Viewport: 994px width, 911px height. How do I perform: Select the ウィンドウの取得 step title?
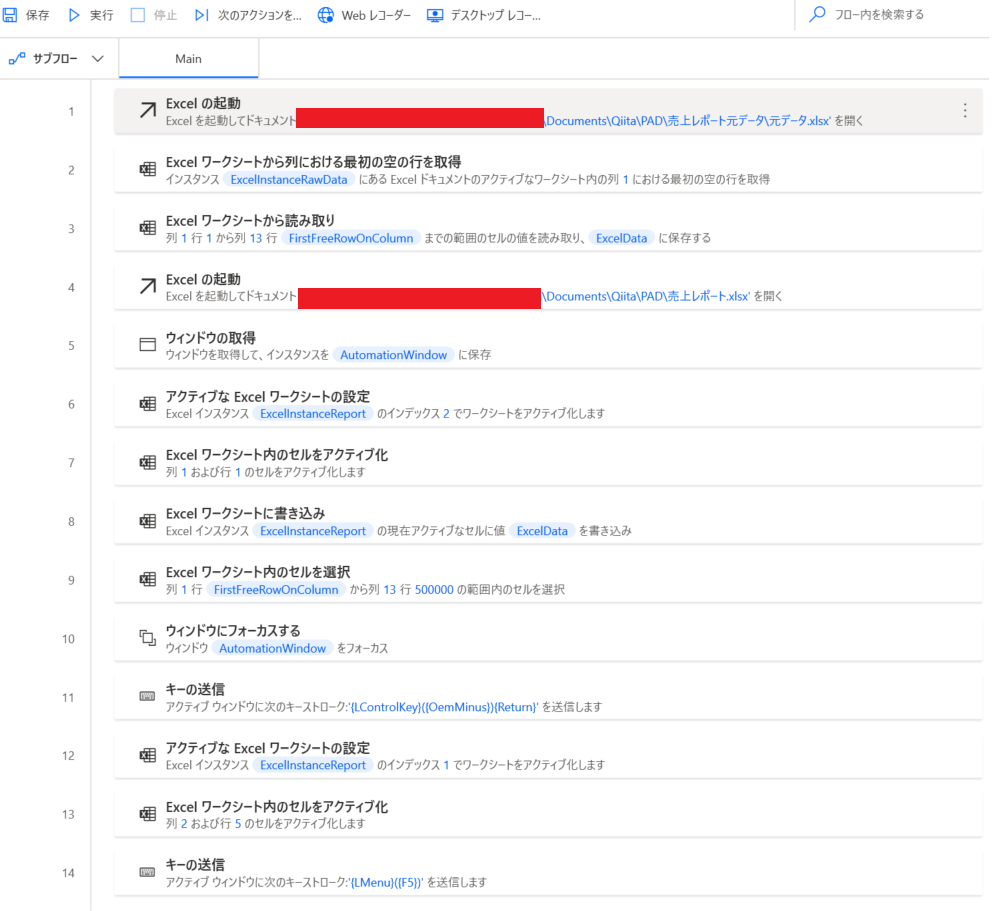click(210, 337)
